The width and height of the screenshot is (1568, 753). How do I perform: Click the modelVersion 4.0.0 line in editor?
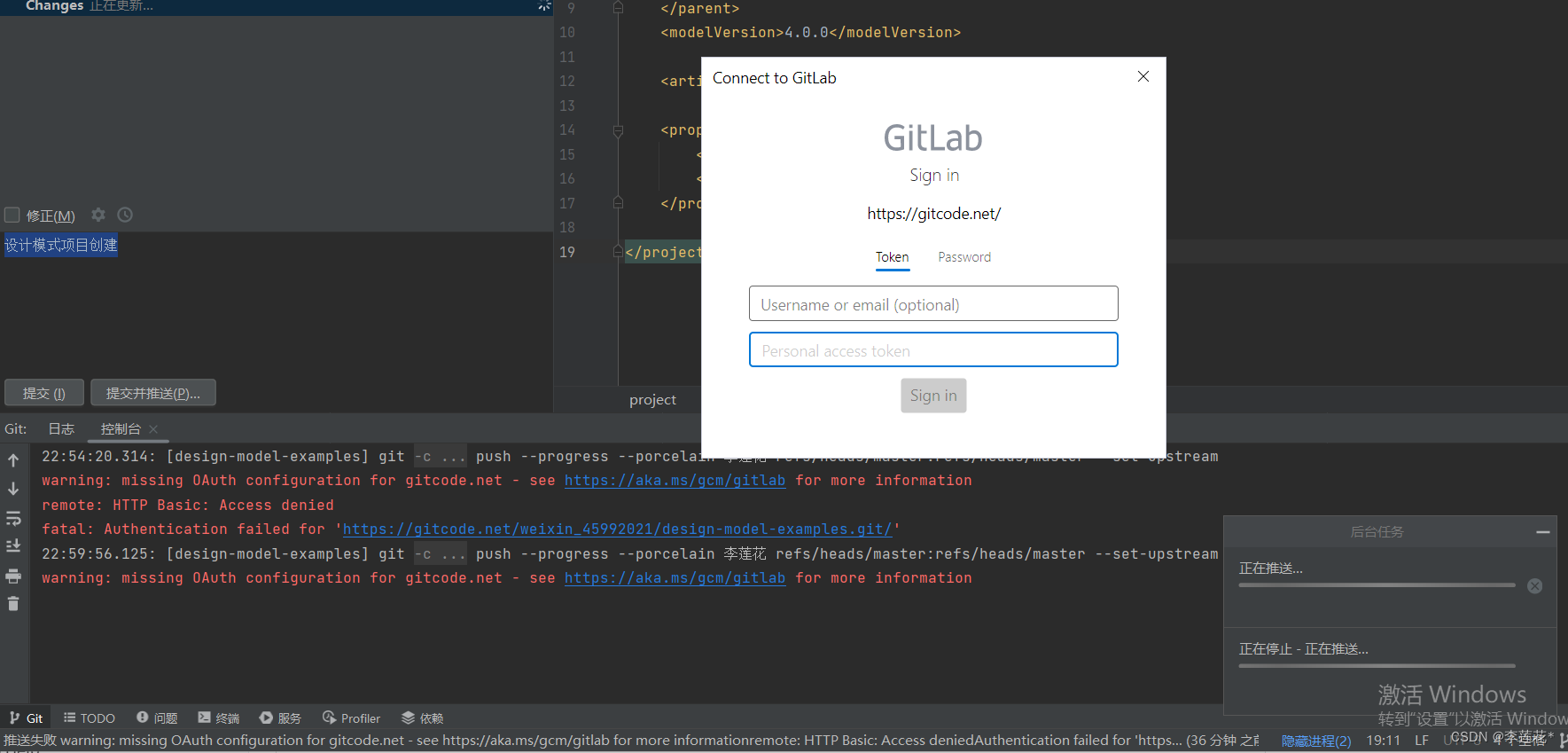point(810,33)
